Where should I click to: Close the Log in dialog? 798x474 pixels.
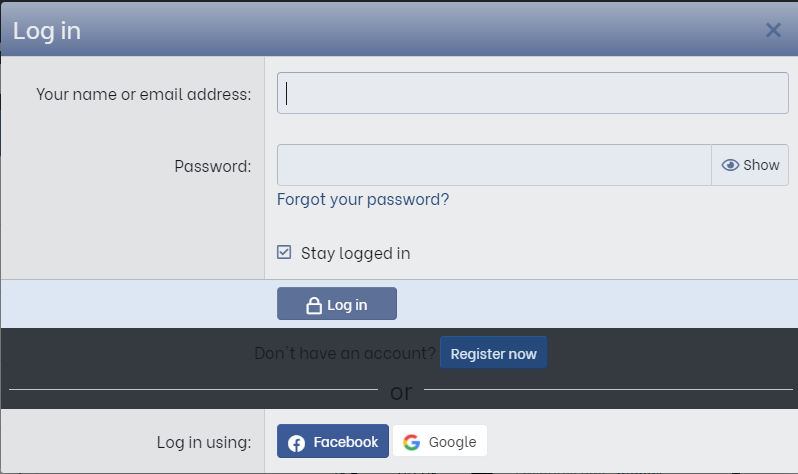pos(773,30)
